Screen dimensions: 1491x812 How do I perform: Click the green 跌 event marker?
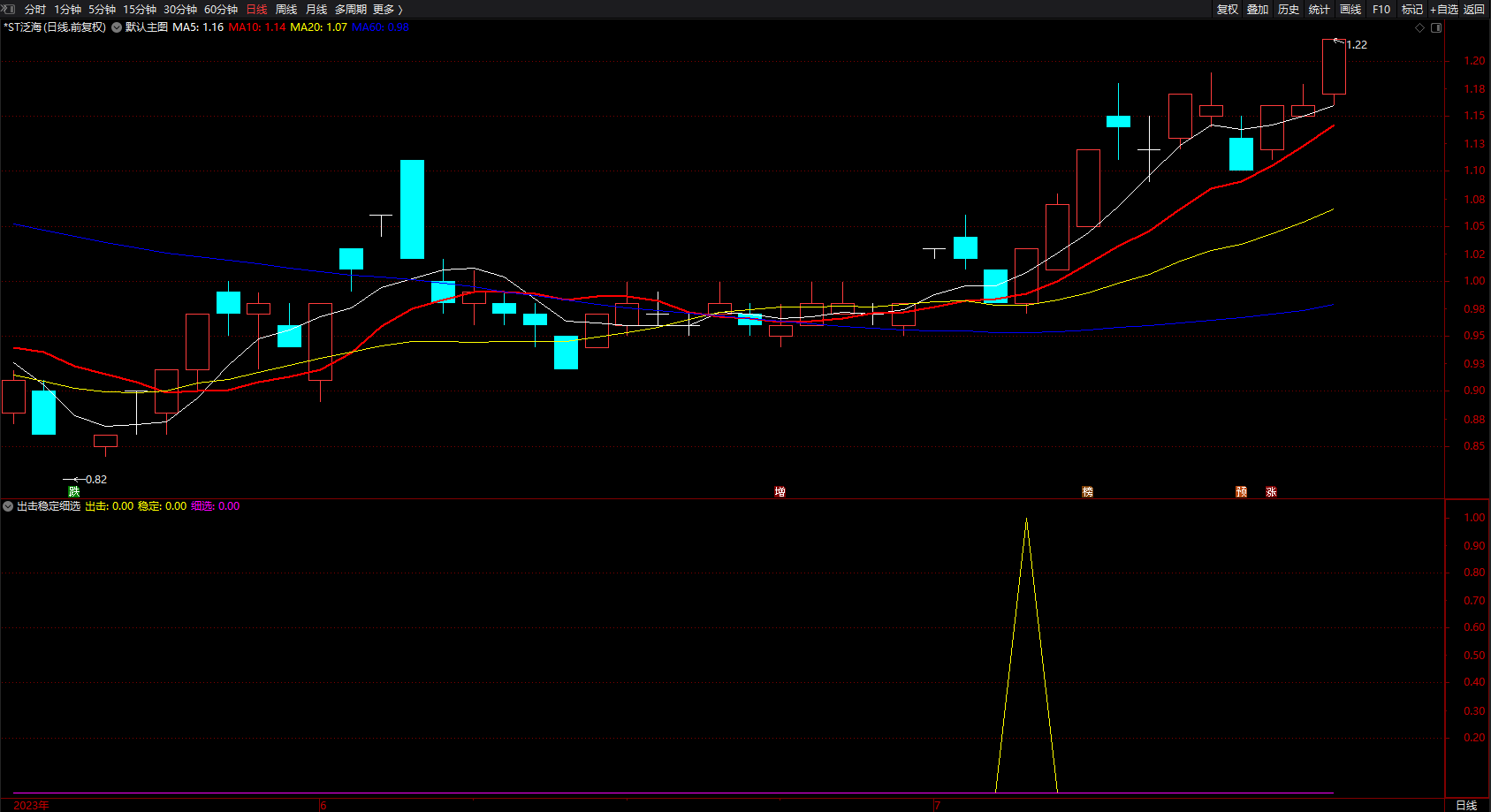[74, 492]
